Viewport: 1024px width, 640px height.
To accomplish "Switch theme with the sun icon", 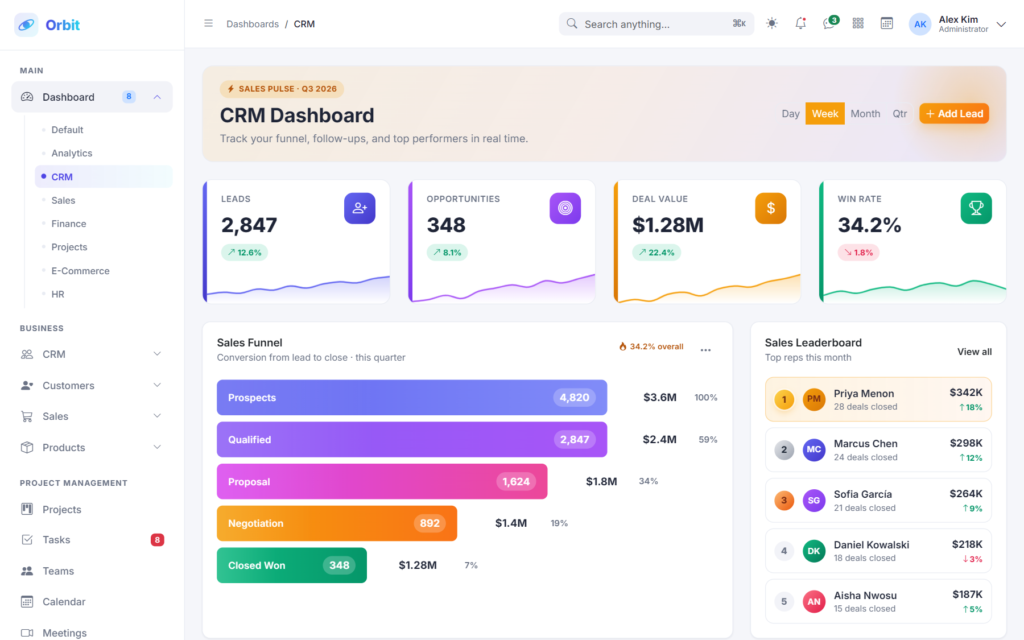I will pos(772,24).
